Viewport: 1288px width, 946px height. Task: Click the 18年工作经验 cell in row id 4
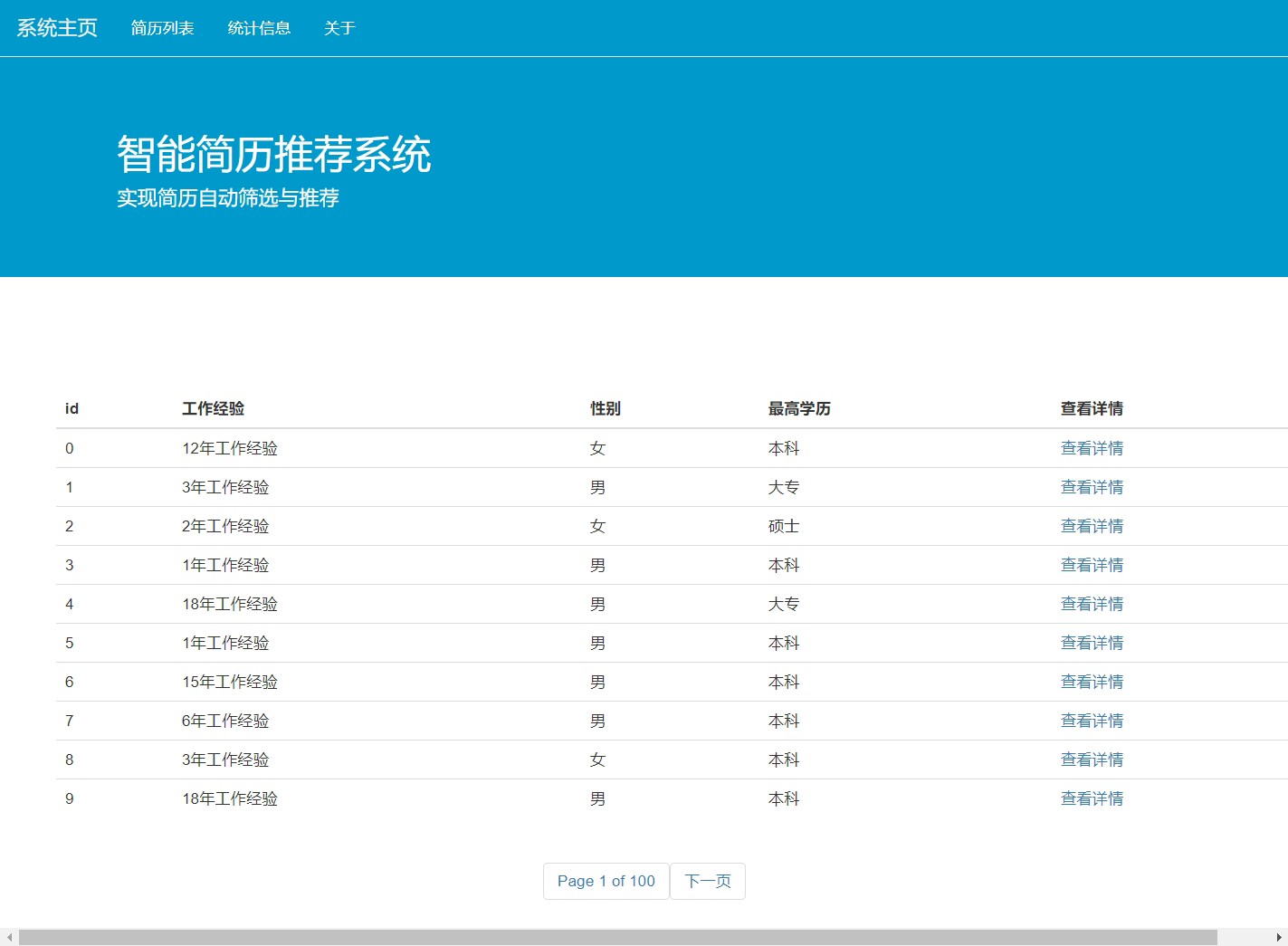[230, 604]
